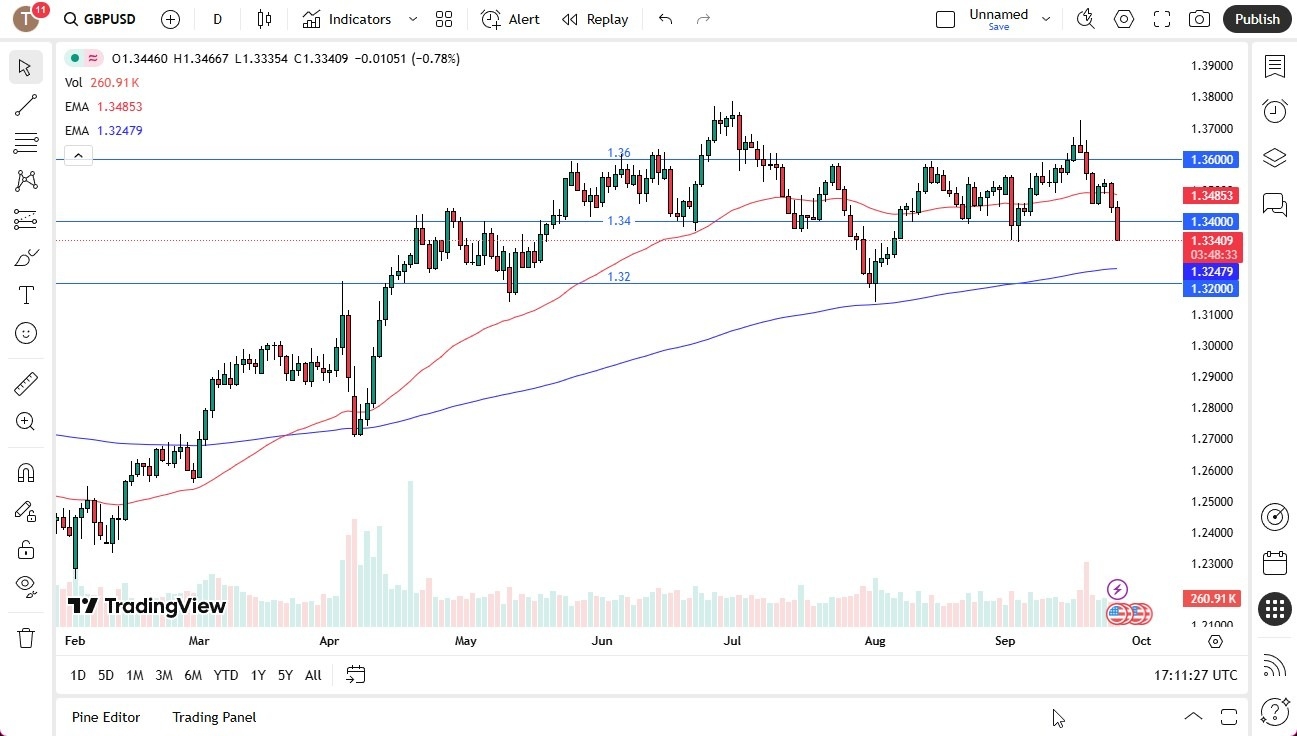Viewport: 1297px width, 736px height.
Task: Open the Object Tree panel on right sidebar
Action: (1274, 158)
